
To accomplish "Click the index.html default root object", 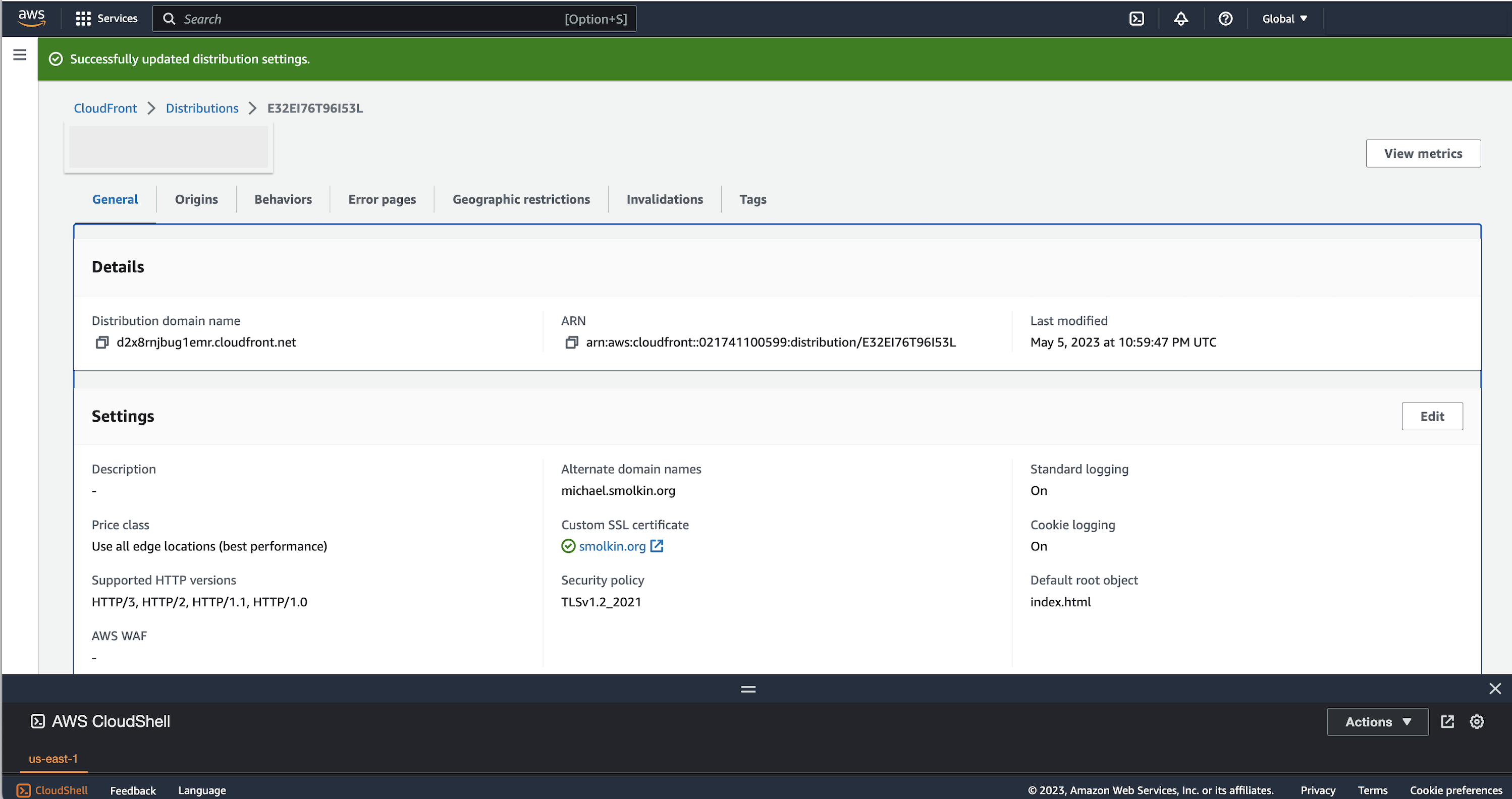I will coord(1060,602).
